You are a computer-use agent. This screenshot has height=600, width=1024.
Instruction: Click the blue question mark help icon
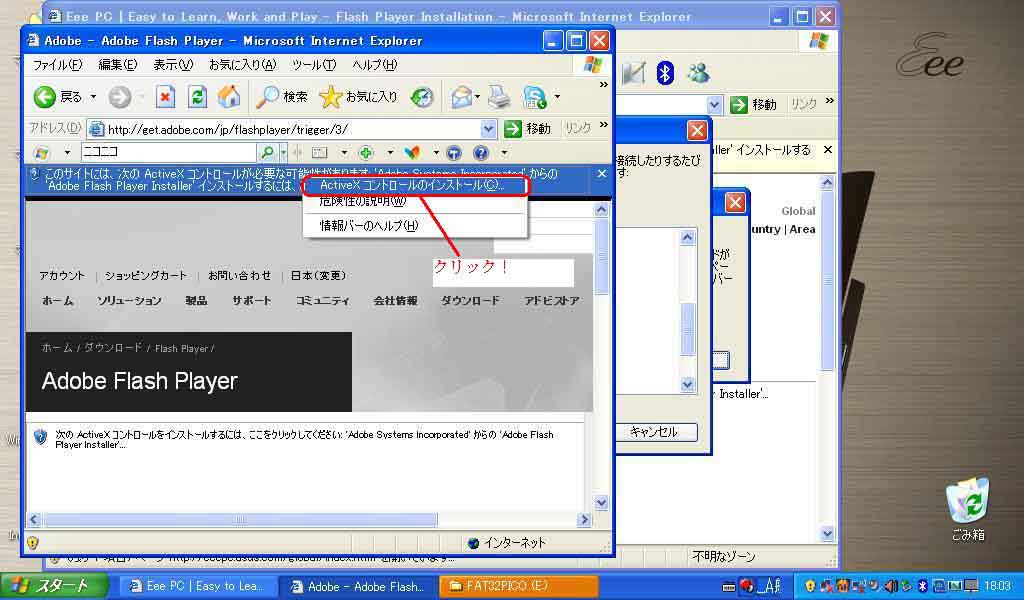pyautogui.click(x=481, y=153)
